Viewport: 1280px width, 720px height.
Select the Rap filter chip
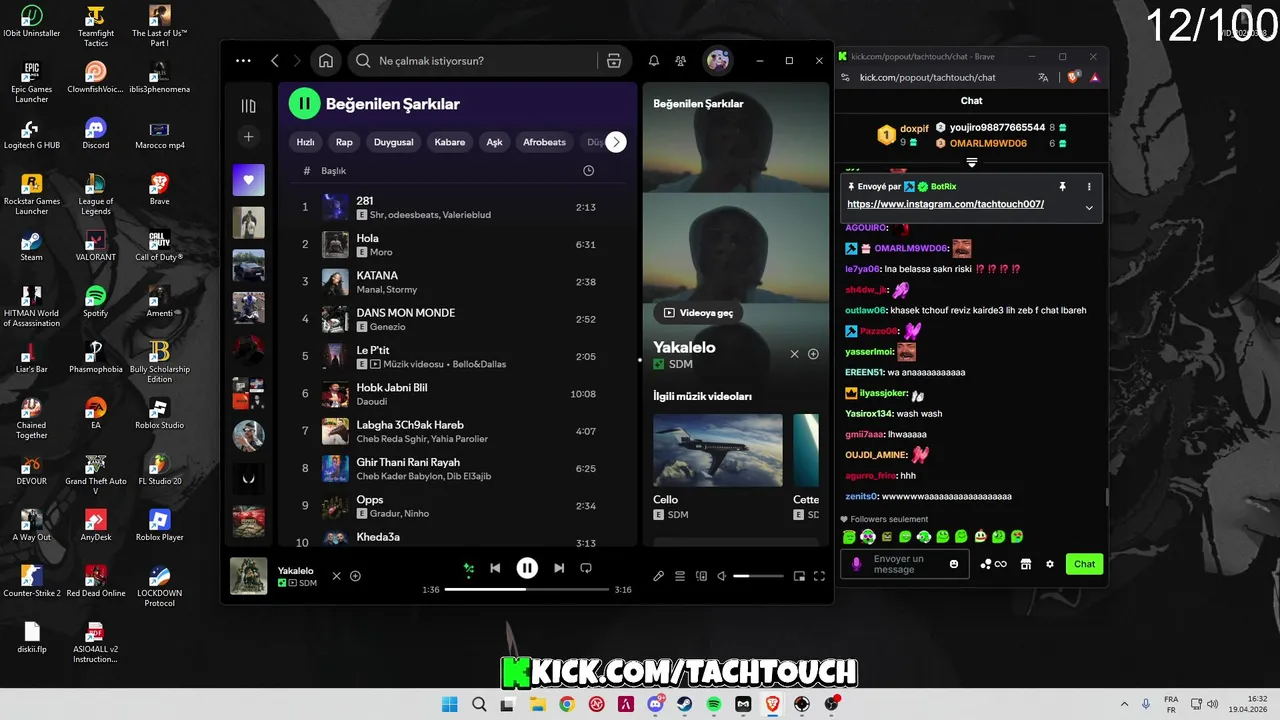click(344, 142)
